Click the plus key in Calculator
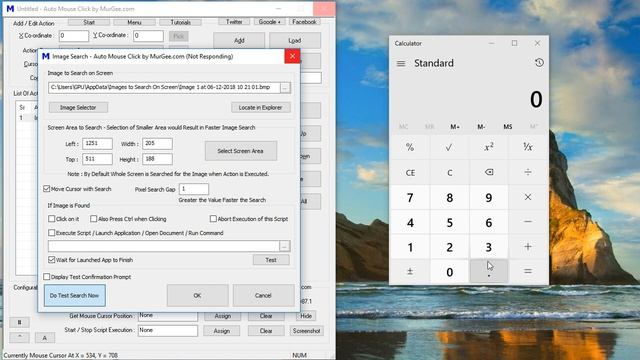 pos(528,247)
